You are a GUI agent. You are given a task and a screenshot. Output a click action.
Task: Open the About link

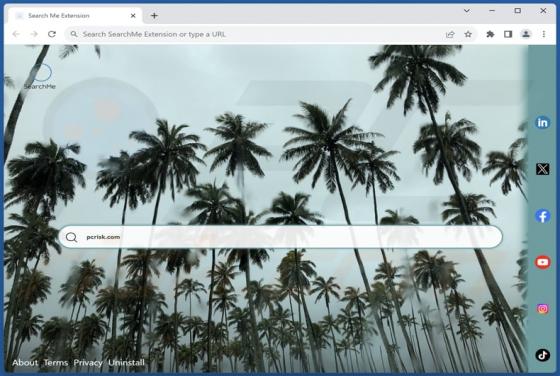[25, 362]
